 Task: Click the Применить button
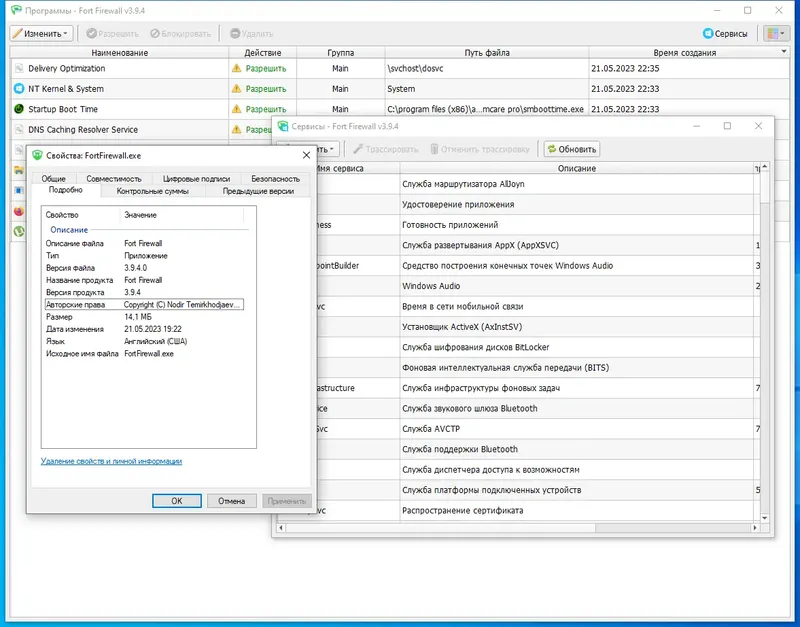pos(287,500)
